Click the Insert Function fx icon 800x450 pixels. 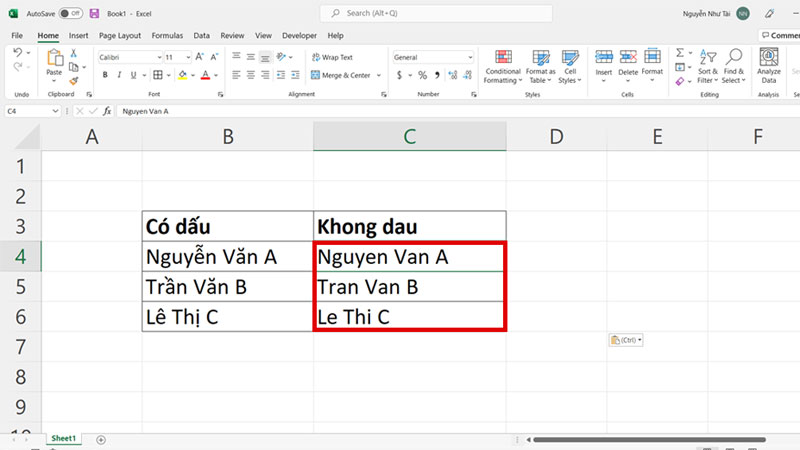tap(107, 111)
